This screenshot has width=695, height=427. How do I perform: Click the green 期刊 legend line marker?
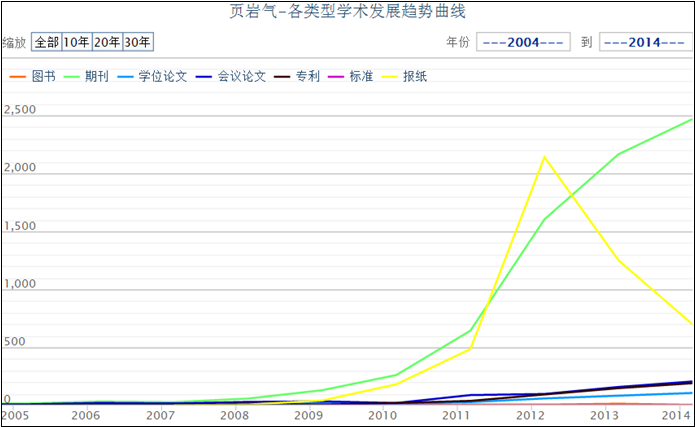[x=71, y=77]
